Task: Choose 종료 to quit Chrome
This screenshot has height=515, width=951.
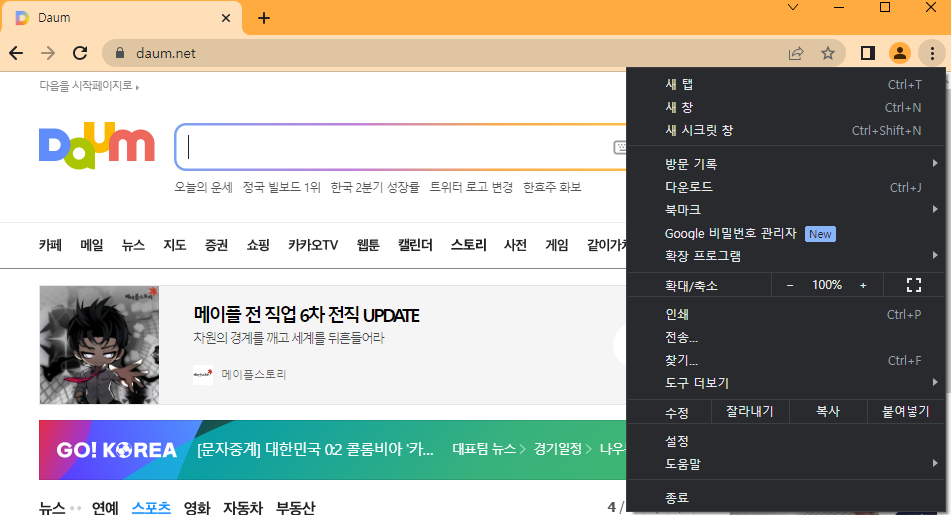Action: (786, 498)
